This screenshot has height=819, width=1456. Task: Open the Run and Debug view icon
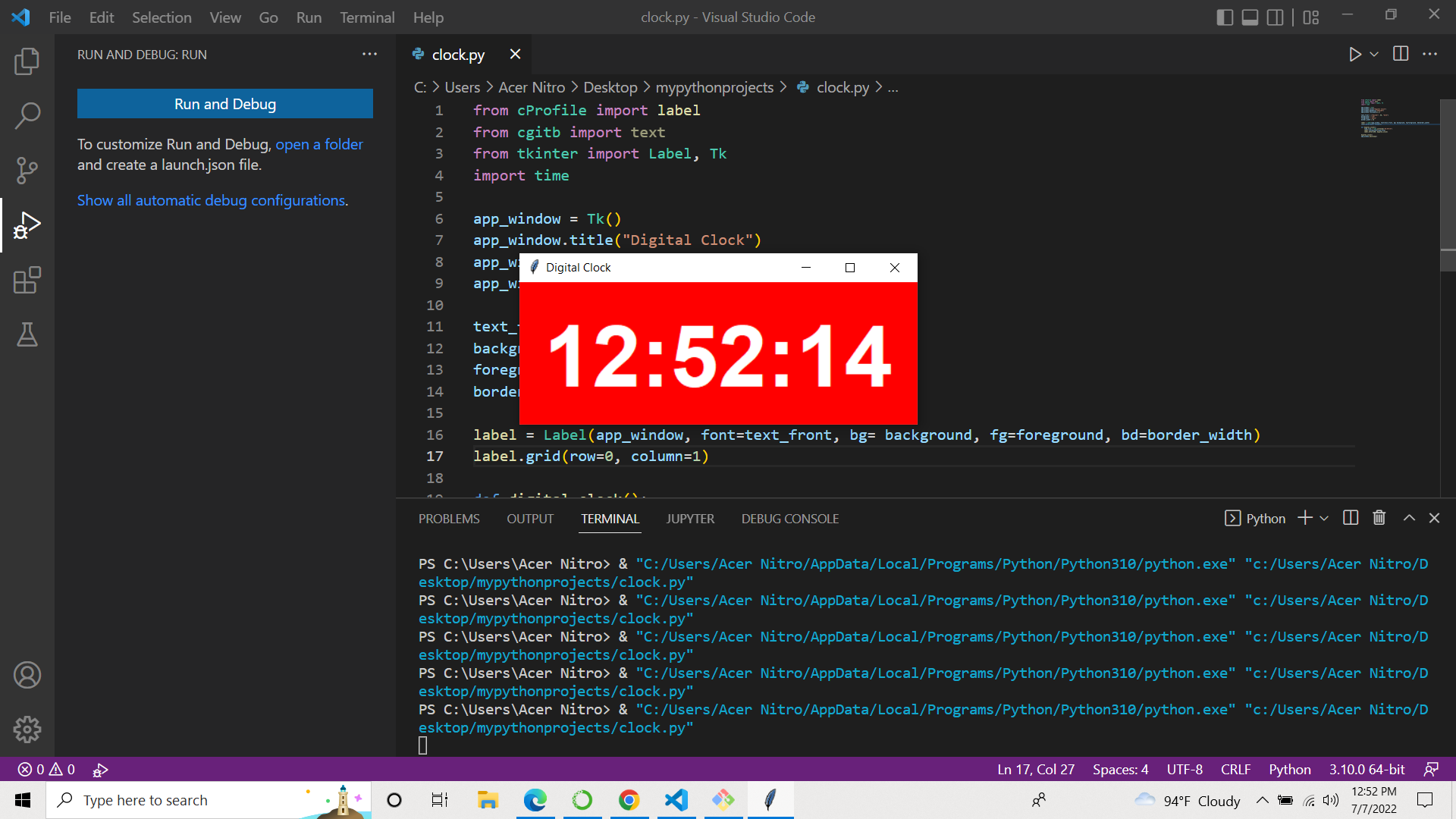click(x=27, y=225)
